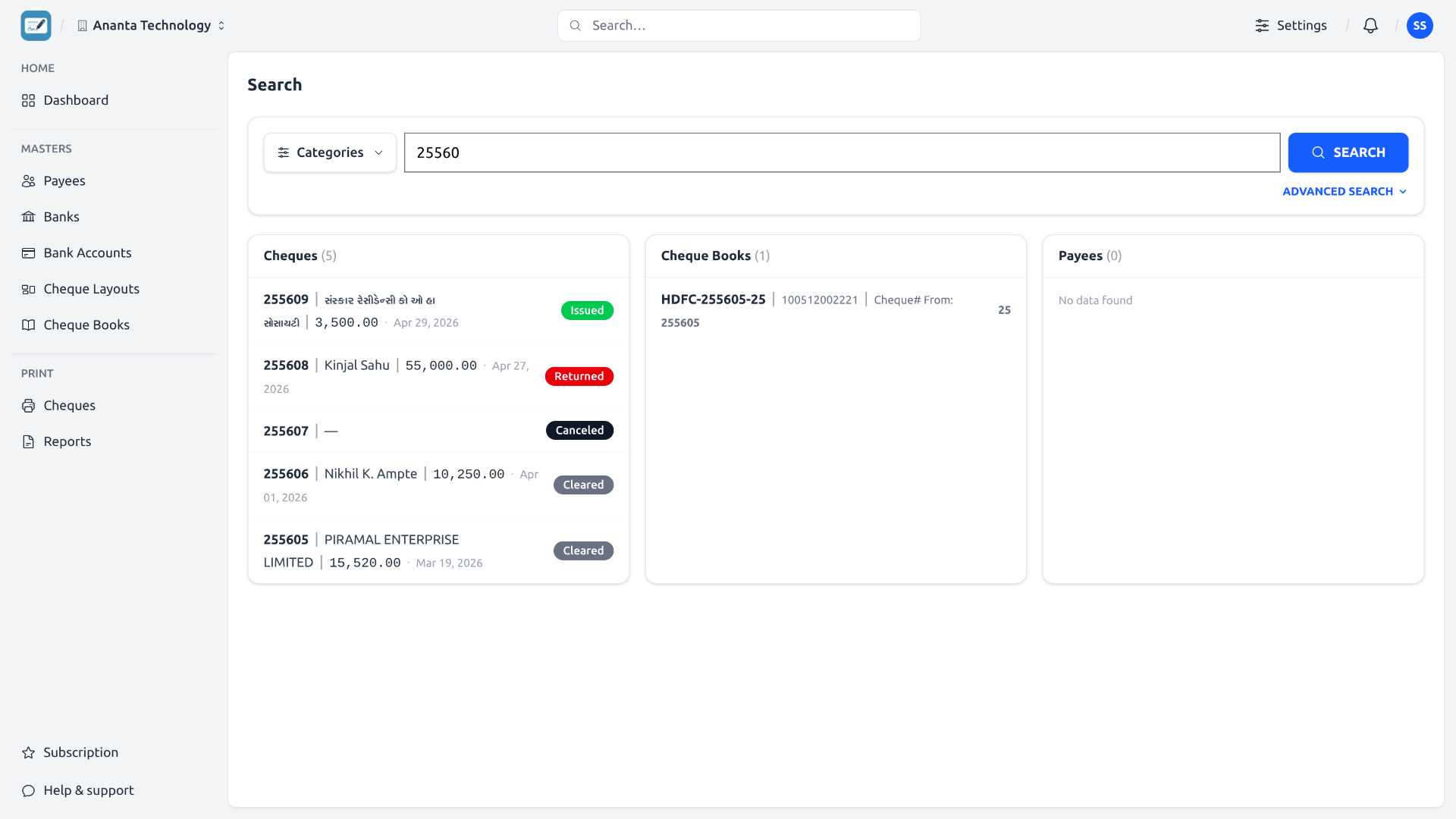Click the Cheque Layouts icon
The width and height of the screenshot is (1456, 819).
(29, 289)
